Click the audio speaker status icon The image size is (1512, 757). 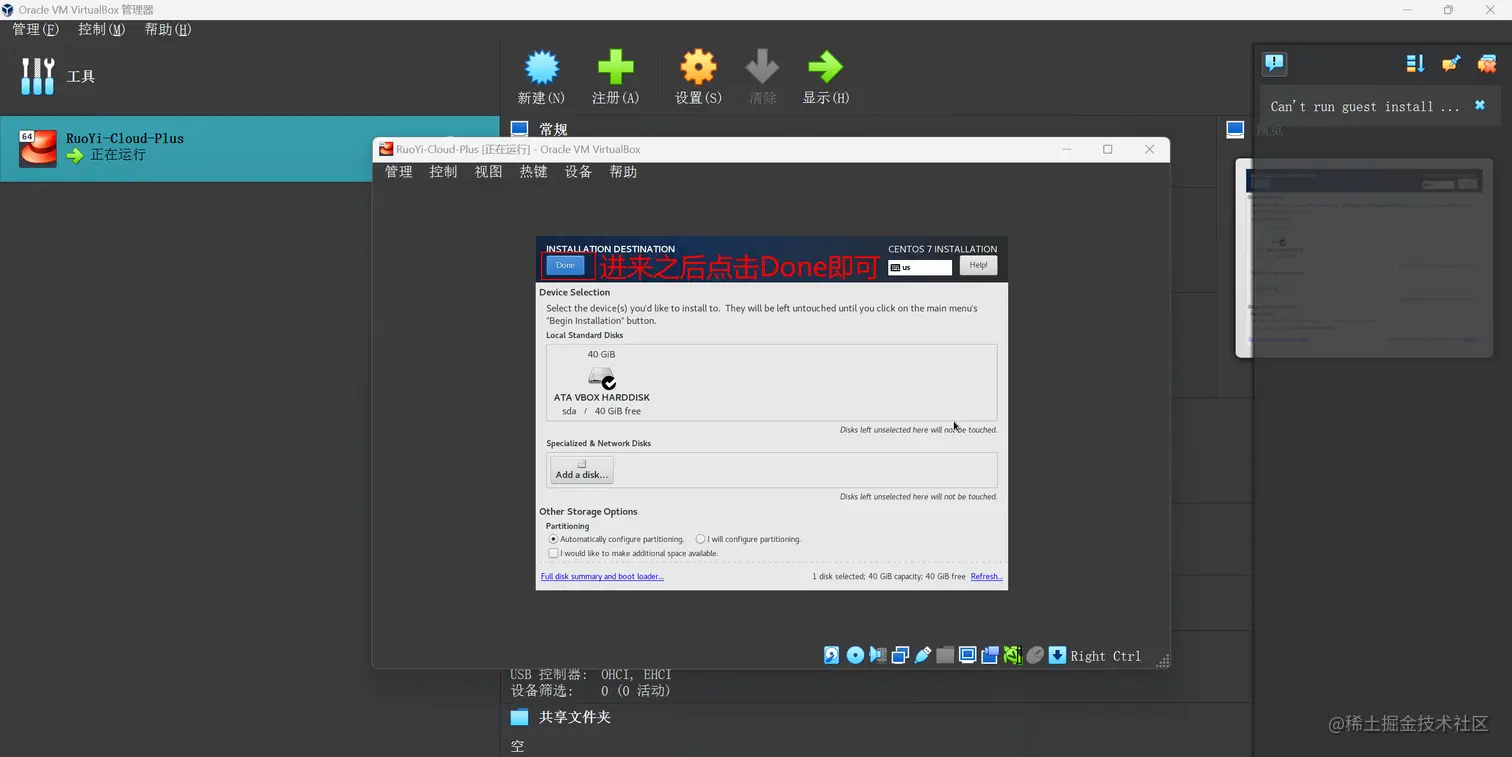click(x=878, y=655)
